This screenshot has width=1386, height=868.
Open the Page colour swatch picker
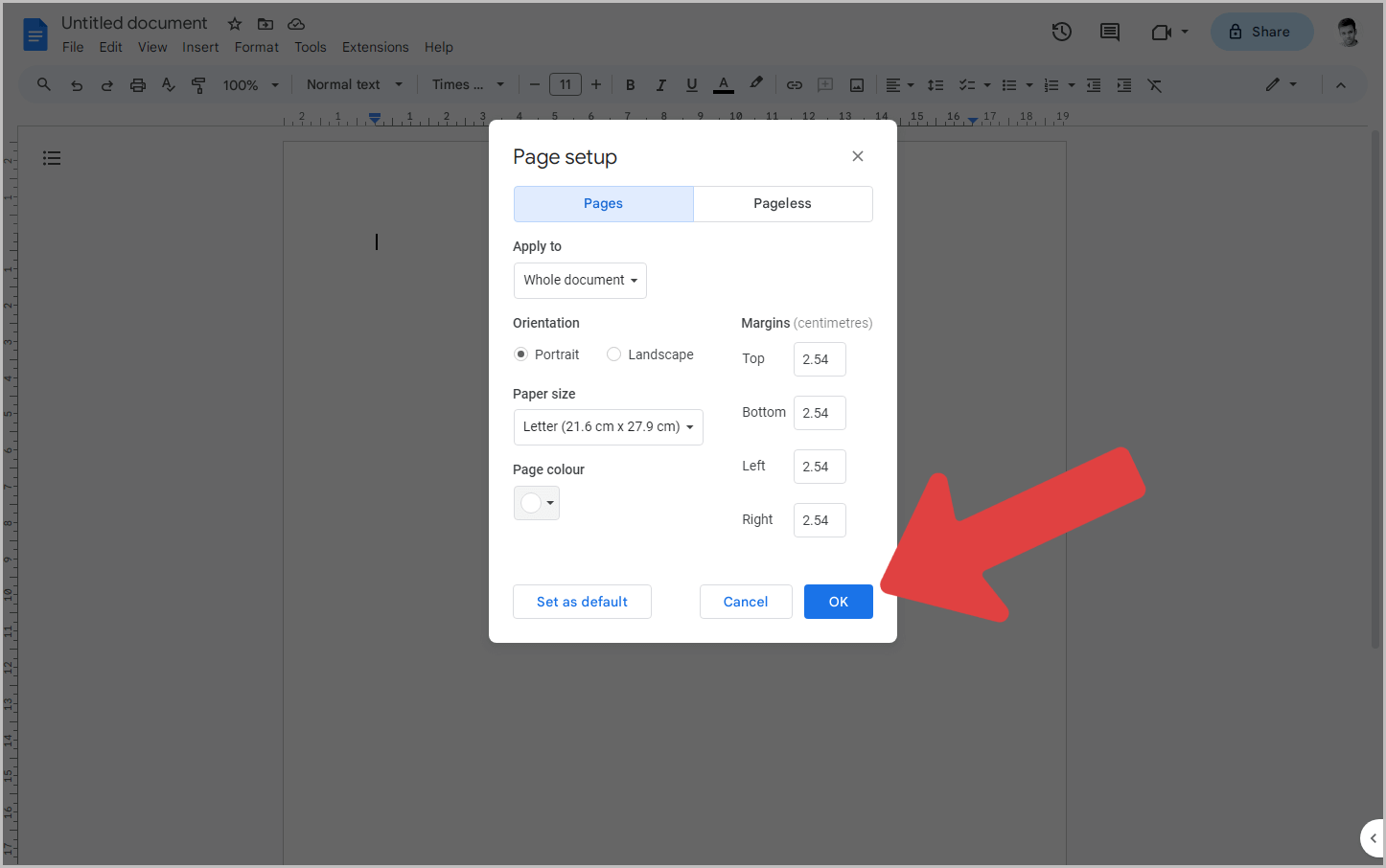(536, 502)
